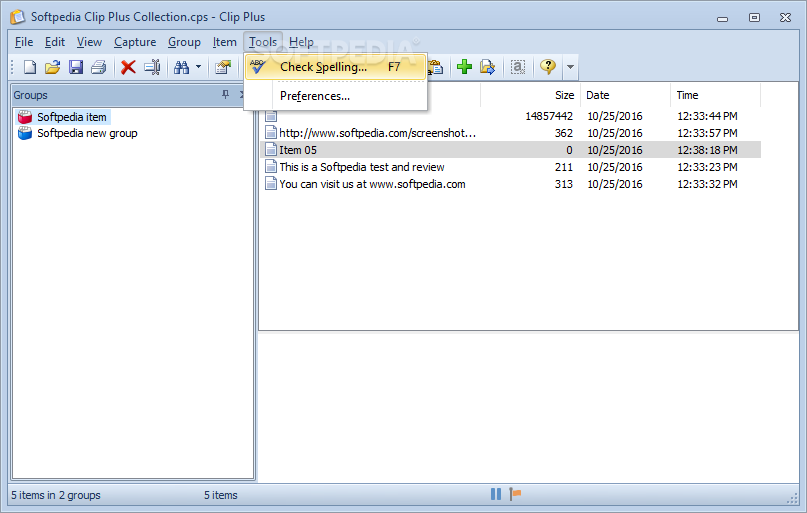Save the collection using the floppy icon
This screenshot has height=513, width=807.
point(76,67)
